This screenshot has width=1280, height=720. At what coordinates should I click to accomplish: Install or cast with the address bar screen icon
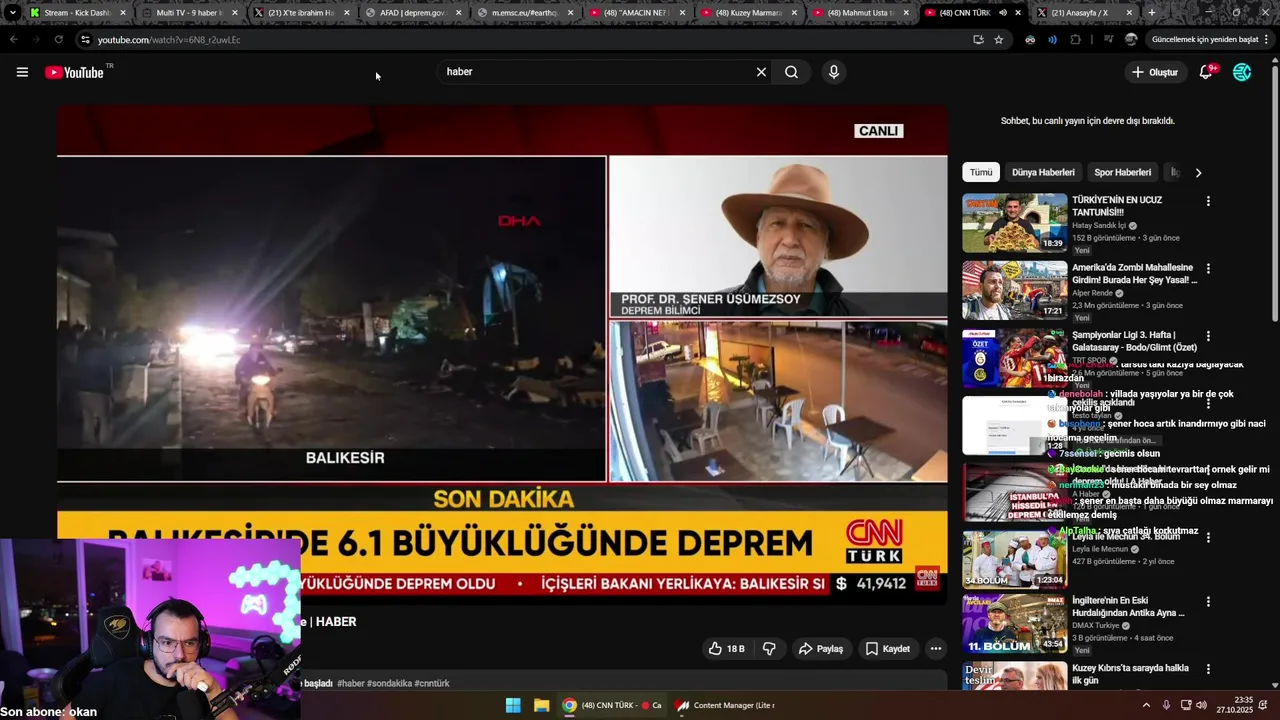pyautogui.click(x=978, y=40)
